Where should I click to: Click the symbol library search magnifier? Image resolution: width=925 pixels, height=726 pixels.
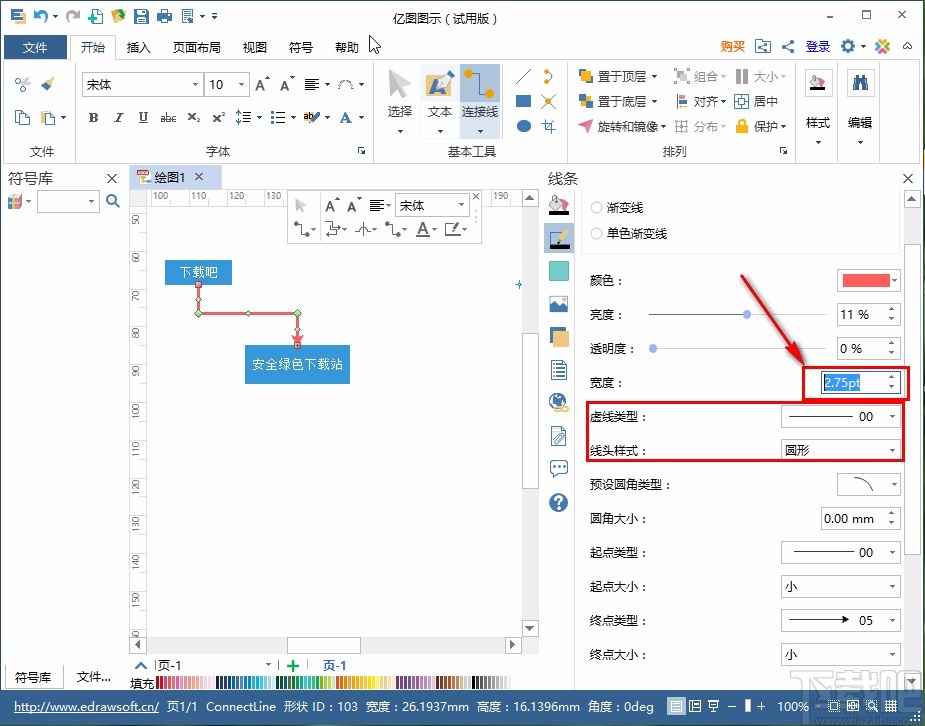113,201
